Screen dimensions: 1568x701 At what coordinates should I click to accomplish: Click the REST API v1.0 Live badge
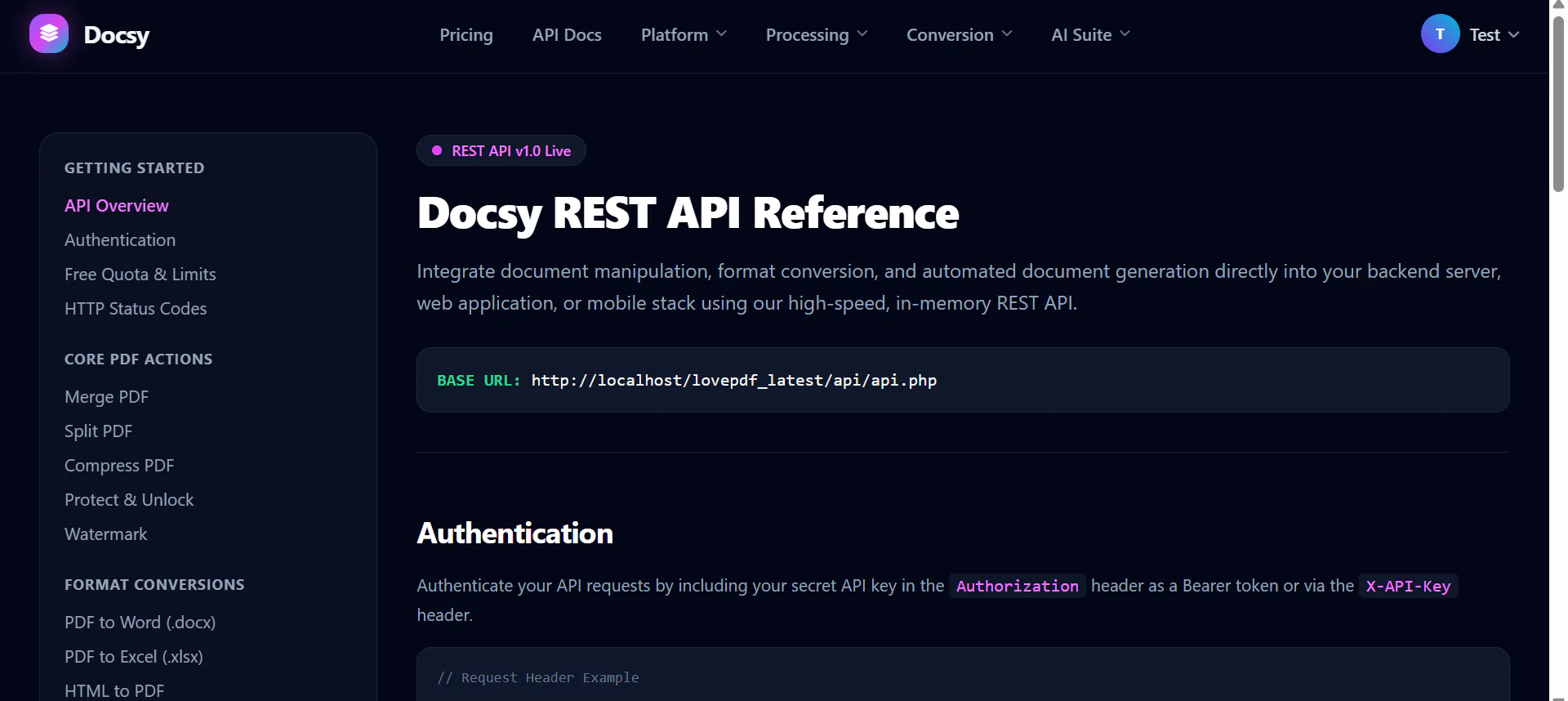501,150
